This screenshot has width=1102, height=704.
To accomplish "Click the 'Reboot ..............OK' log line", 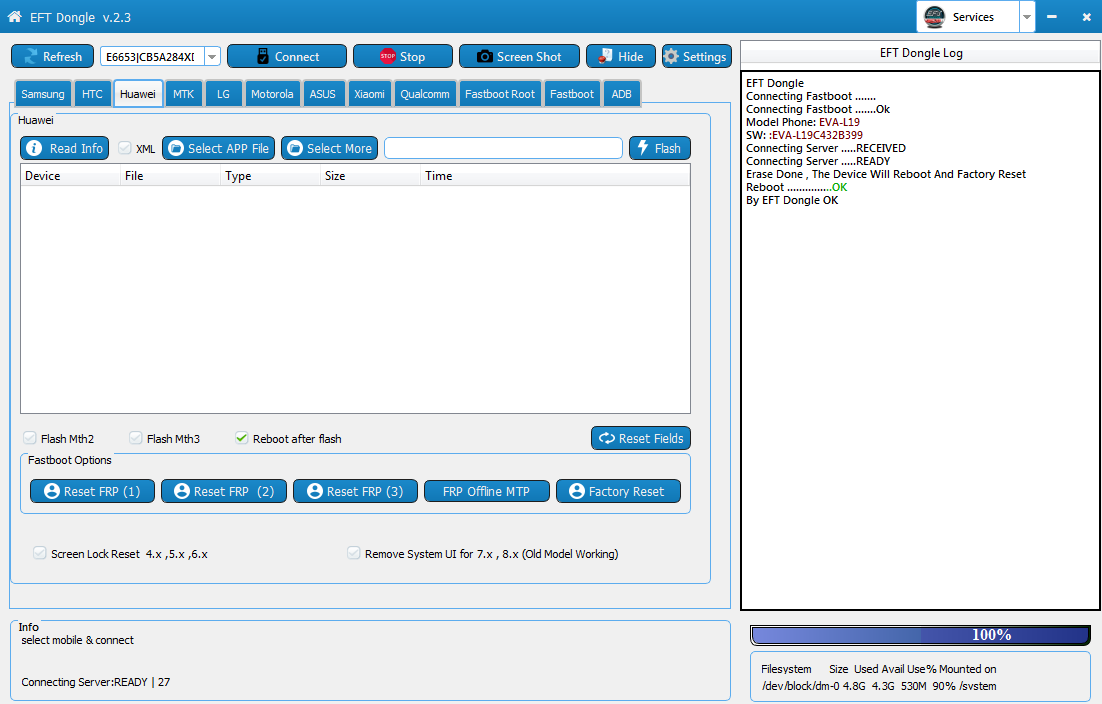I will [796, 188].
